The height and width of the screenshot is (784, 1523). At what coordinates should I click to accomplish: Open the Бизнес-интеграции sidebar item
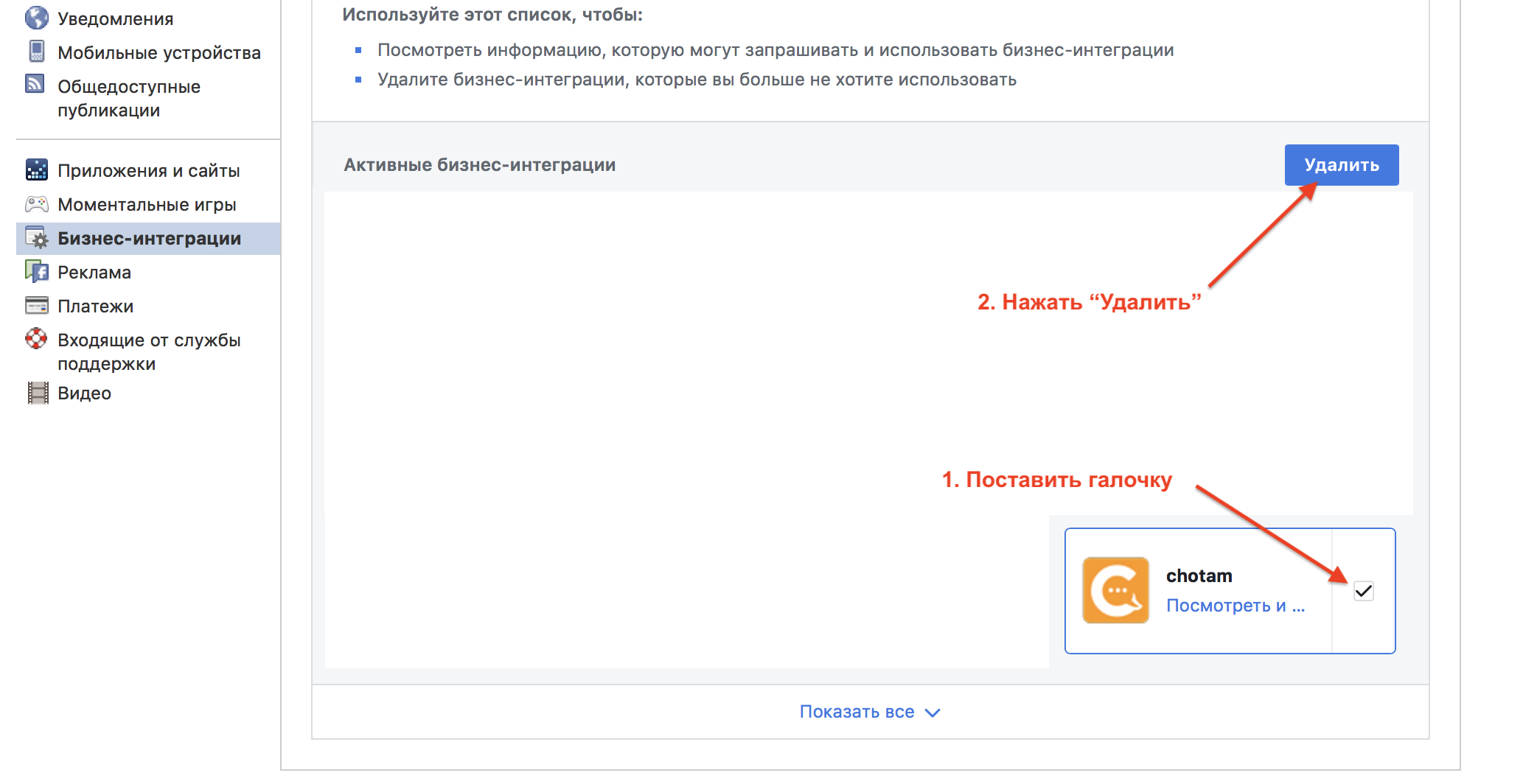click(x=148, y=239)
